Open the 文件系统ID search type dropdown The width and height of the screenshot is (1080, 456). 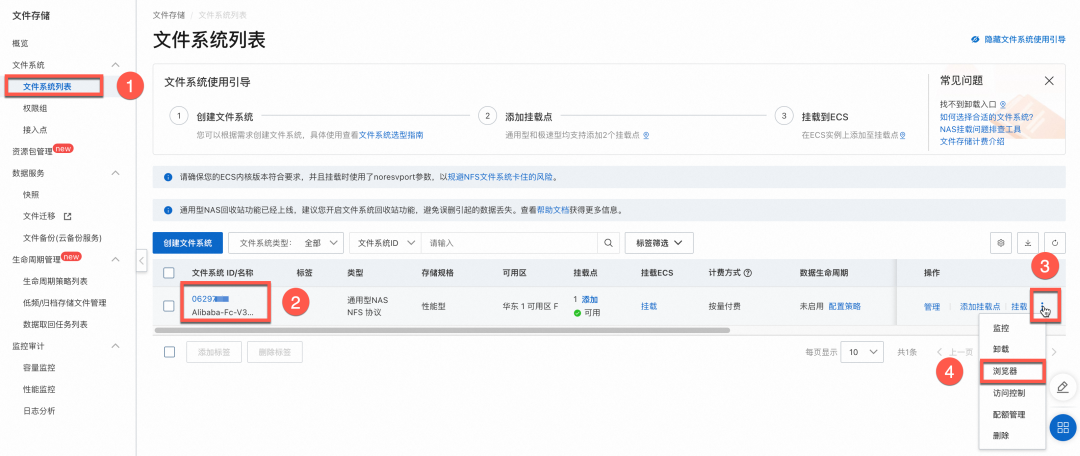click(x=385, y=243)
